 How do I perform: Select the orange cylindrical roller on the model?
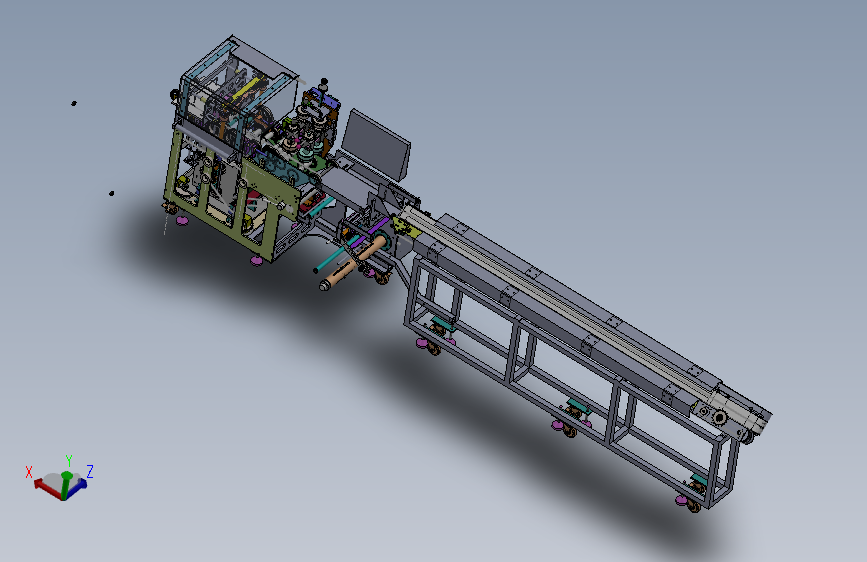(352, 262)
